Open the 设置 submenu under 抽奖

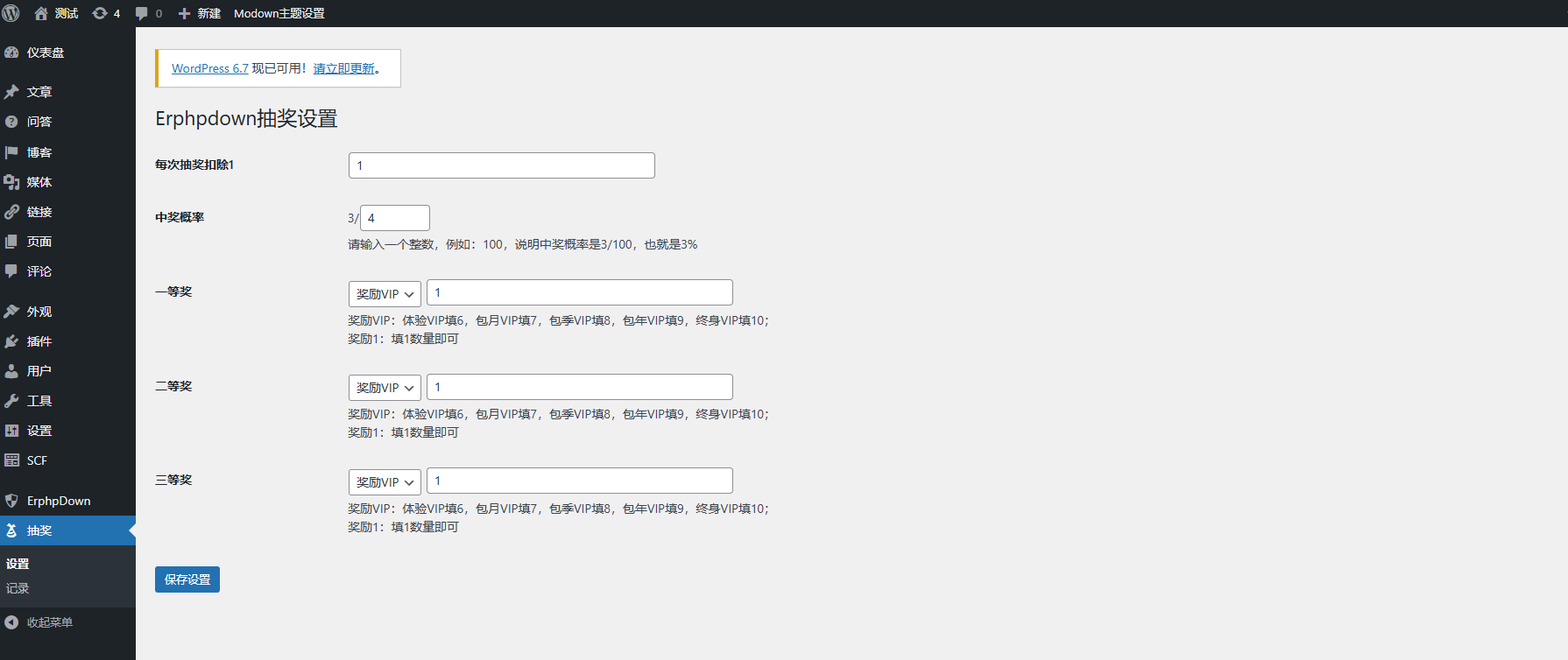coord(18,564)
